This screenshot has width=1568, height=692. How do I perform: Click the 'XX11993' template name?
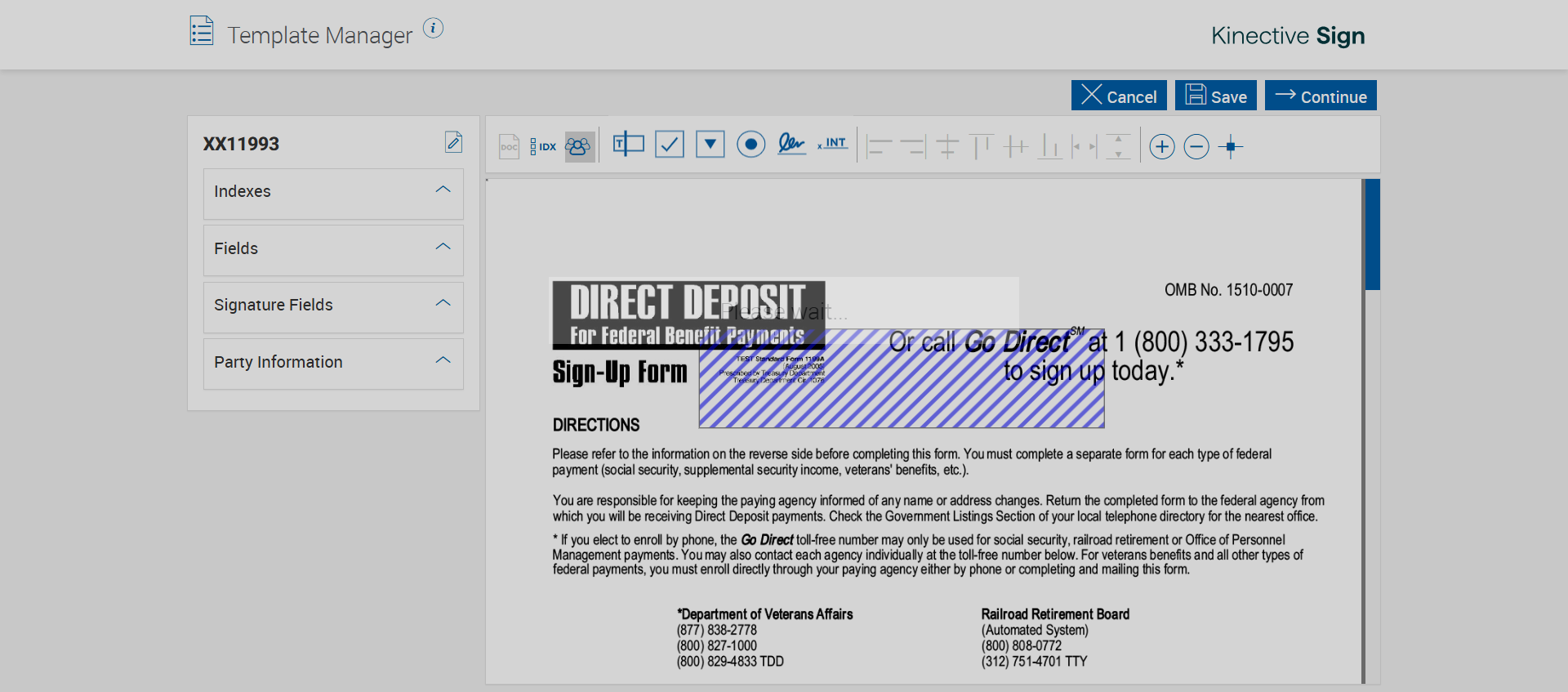coord(241,144)
